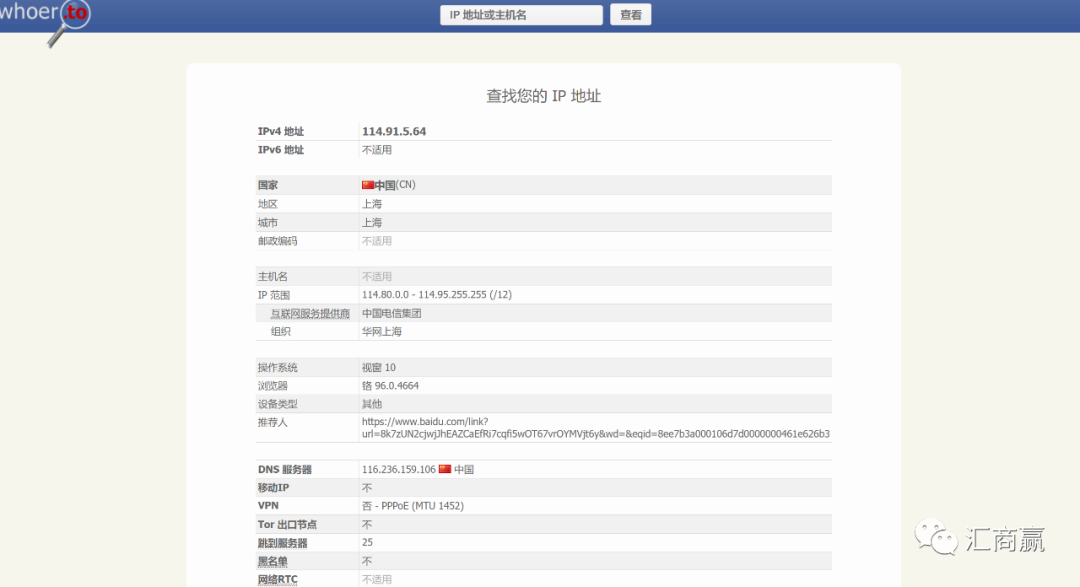1080x587 pixels.
Task: Click the Tor 出口节点 label
Action: coord(287,524)
